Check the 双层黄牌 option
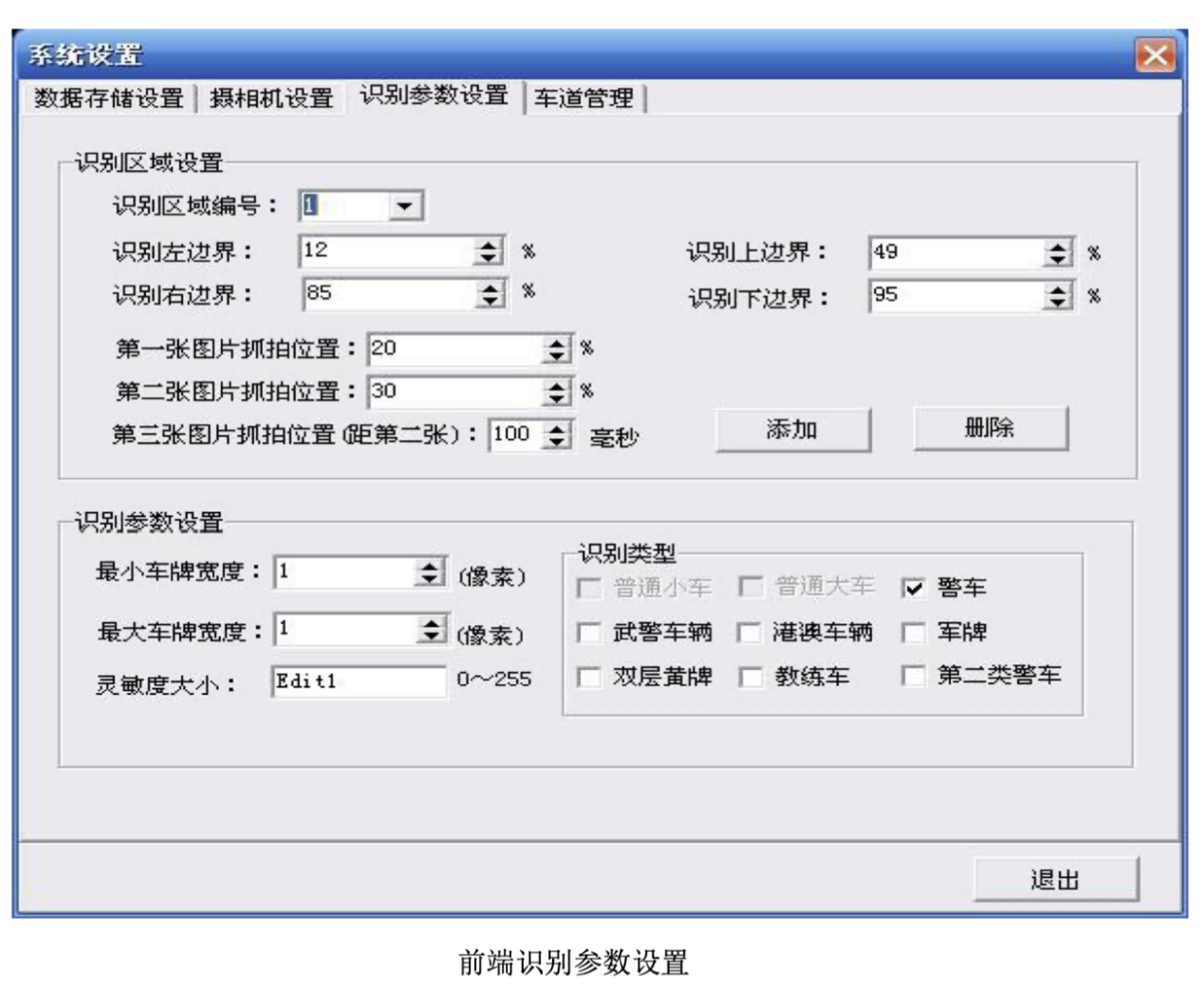Screen dimensions: 1204x988 [589, 678]
